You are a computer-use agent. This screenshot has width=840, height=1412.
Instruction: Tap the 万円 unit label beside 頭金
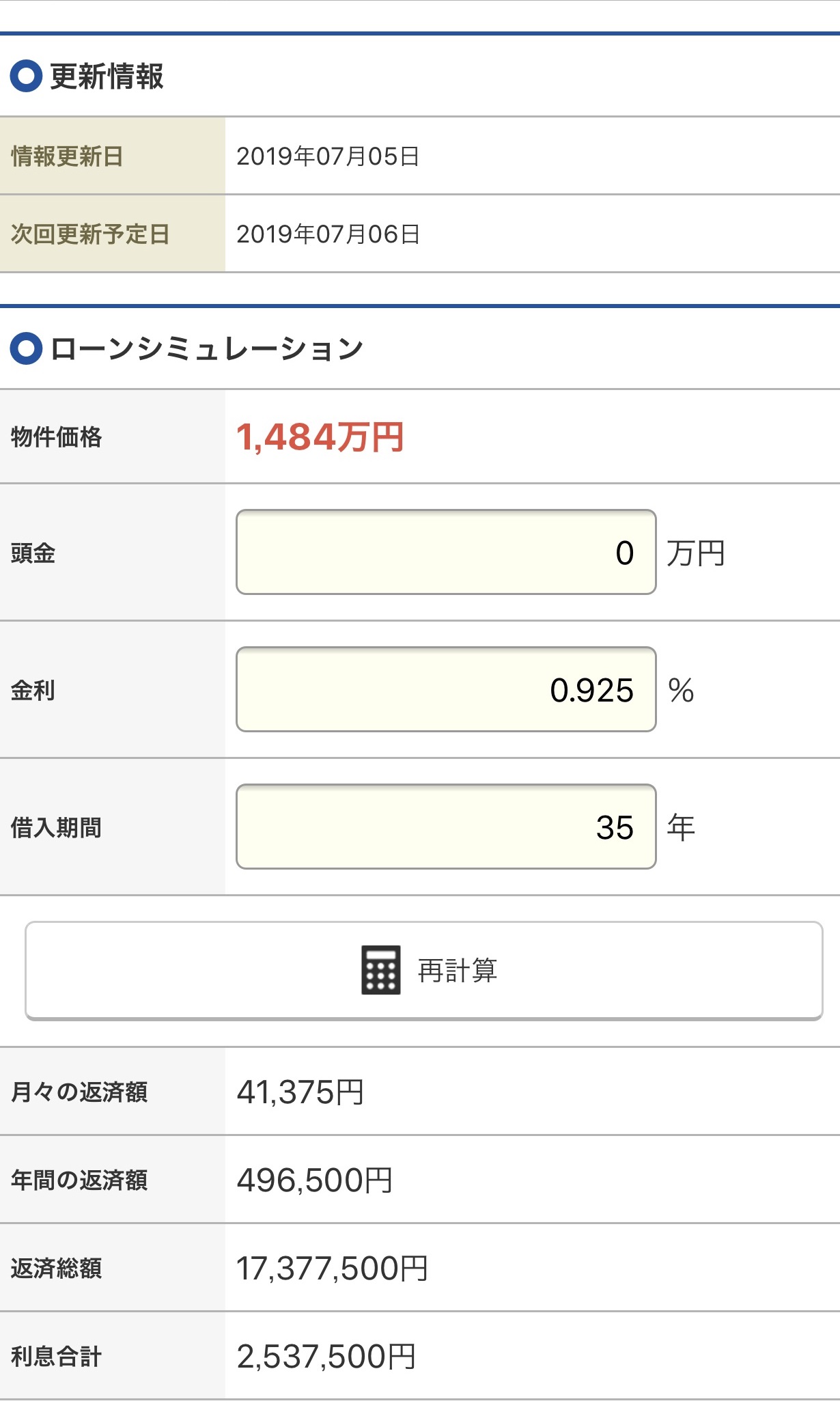click(x=695, y=553)
